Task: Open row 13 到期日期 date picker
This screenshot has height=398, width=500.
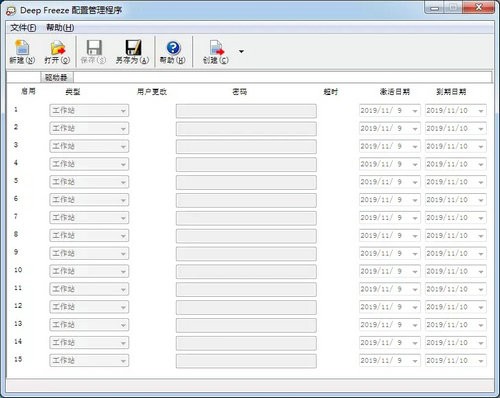Action: [x=481, y=325]
